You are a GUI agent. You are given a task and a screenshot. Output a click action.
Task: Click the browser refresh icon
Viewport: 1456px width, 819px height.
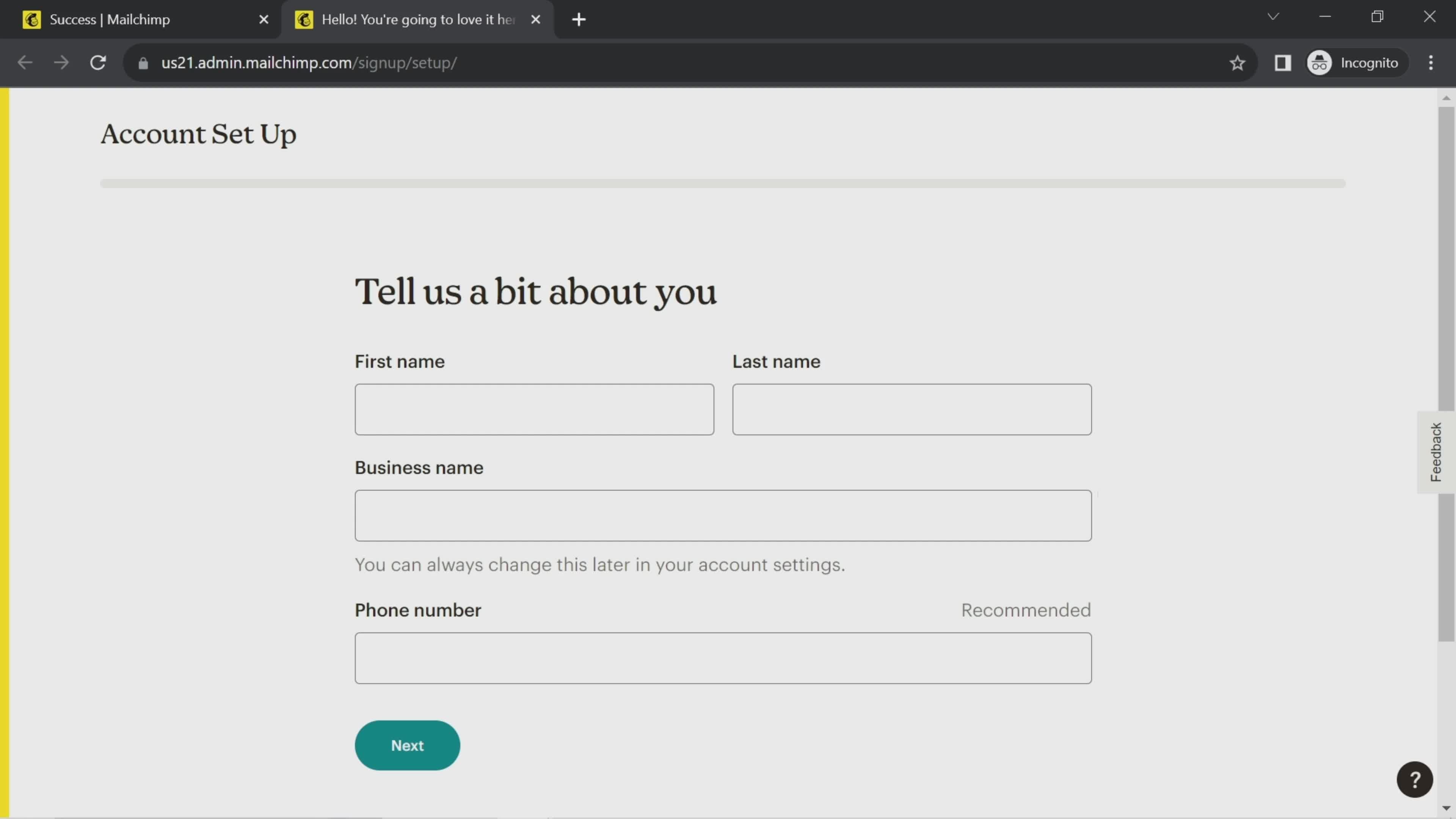pos(98,62)
